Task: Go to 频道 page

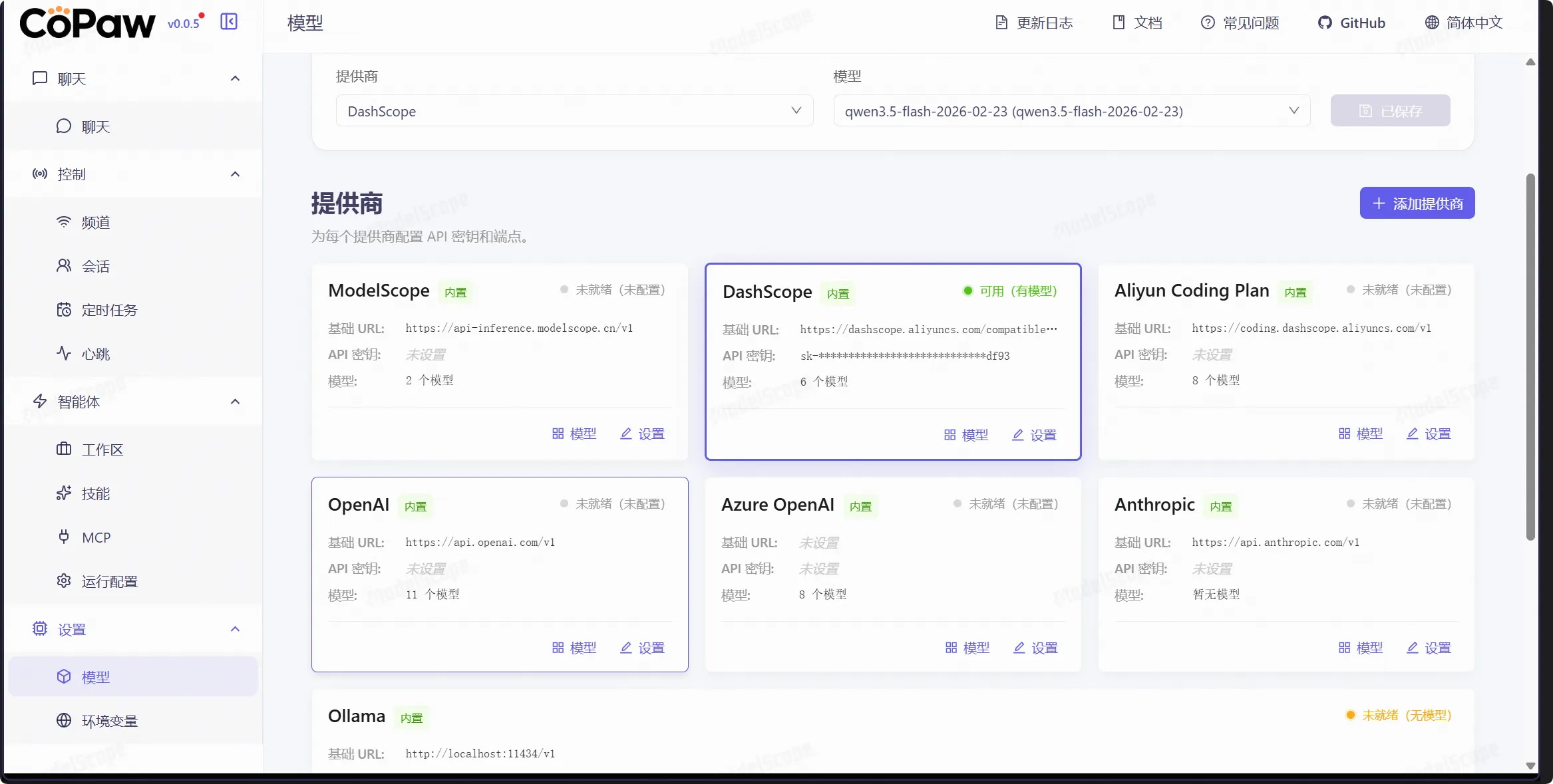Action: click(133, 222)
